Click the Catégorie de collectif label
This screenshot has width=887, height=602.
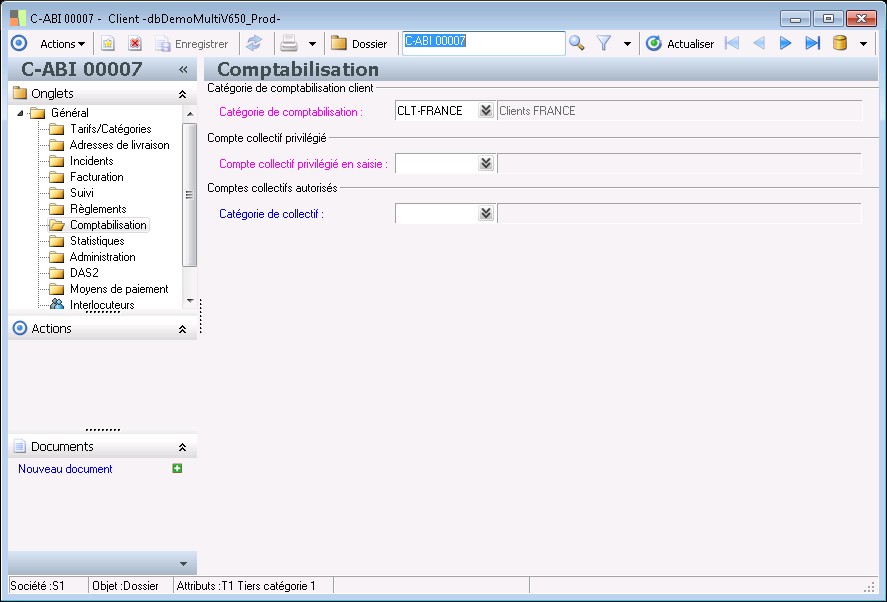tap(272, 214)
